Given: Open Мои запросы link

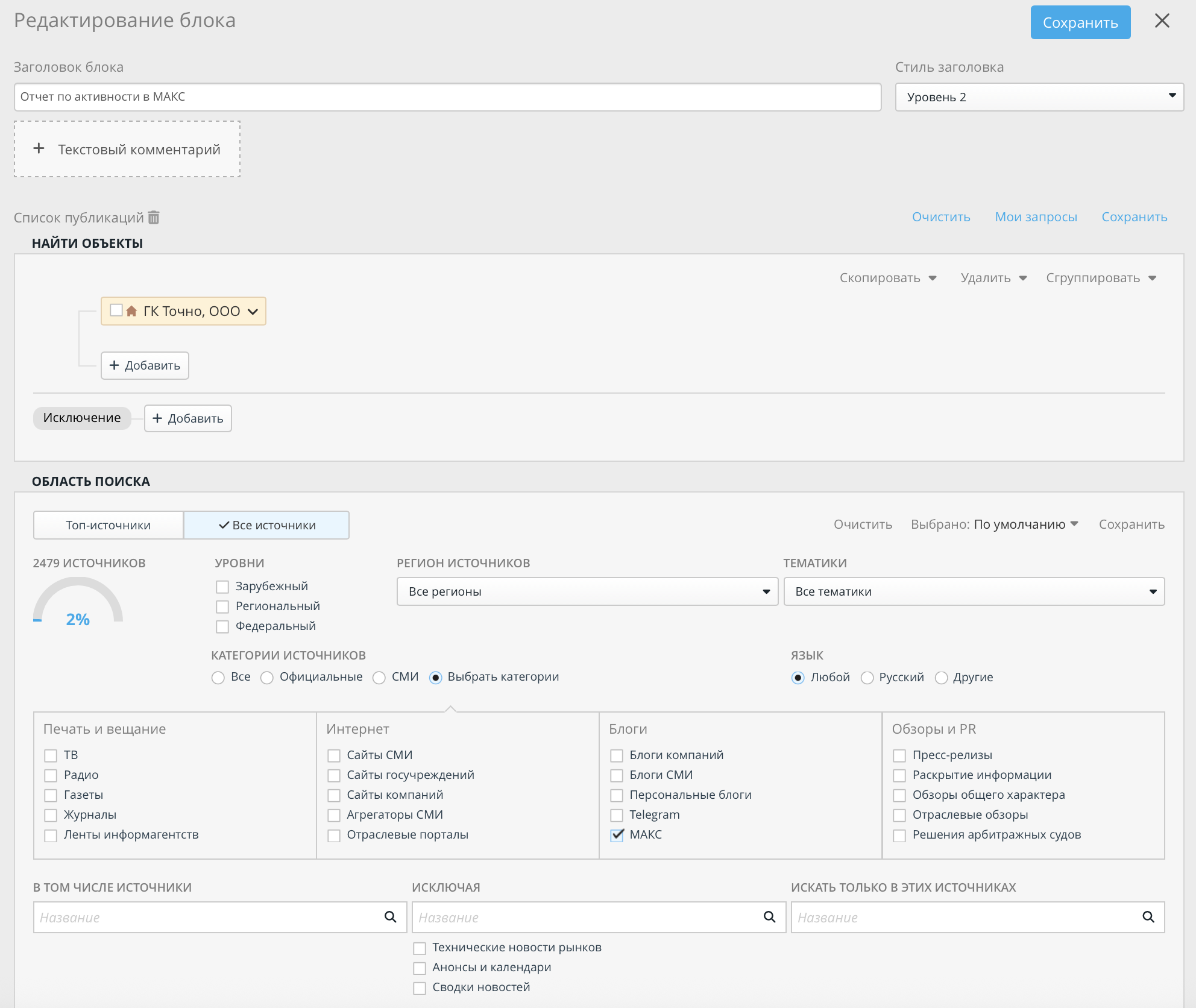Looking at the screenshot, I should (1036, 217).
